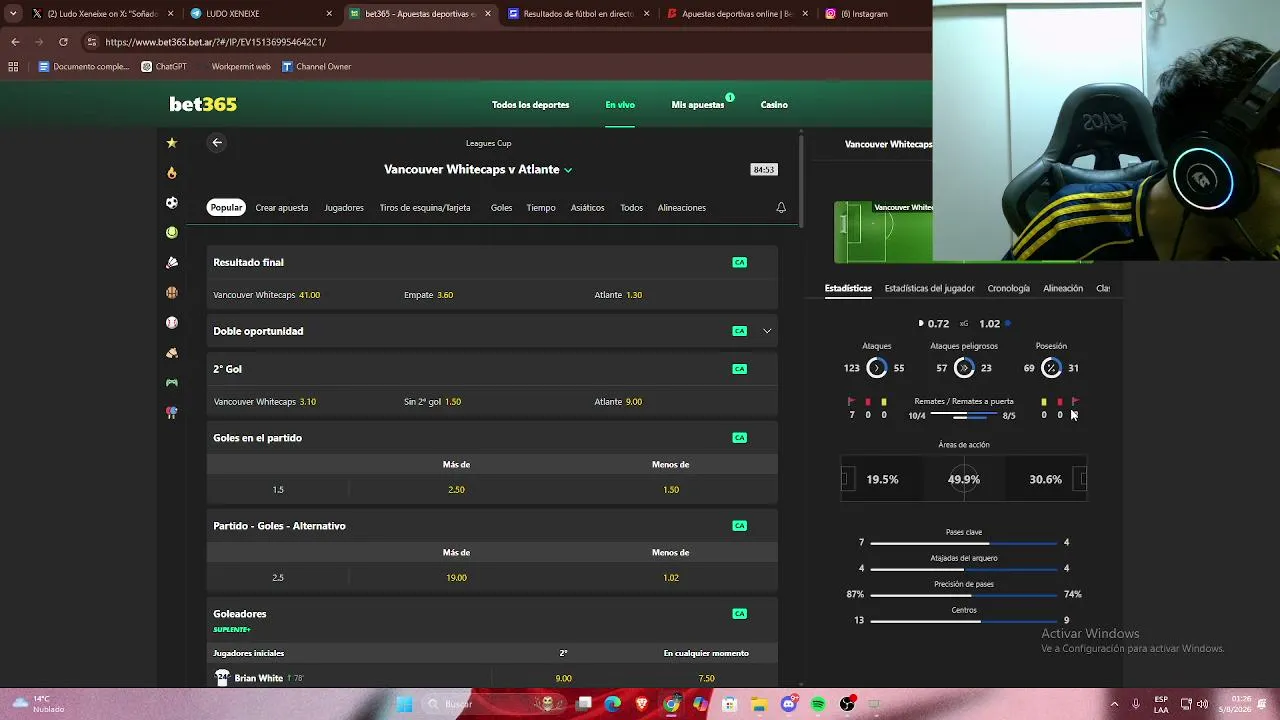The image size is (1280, 720).
Task: Open Estadísticas del jugador tab
Action: click(929, 289)
